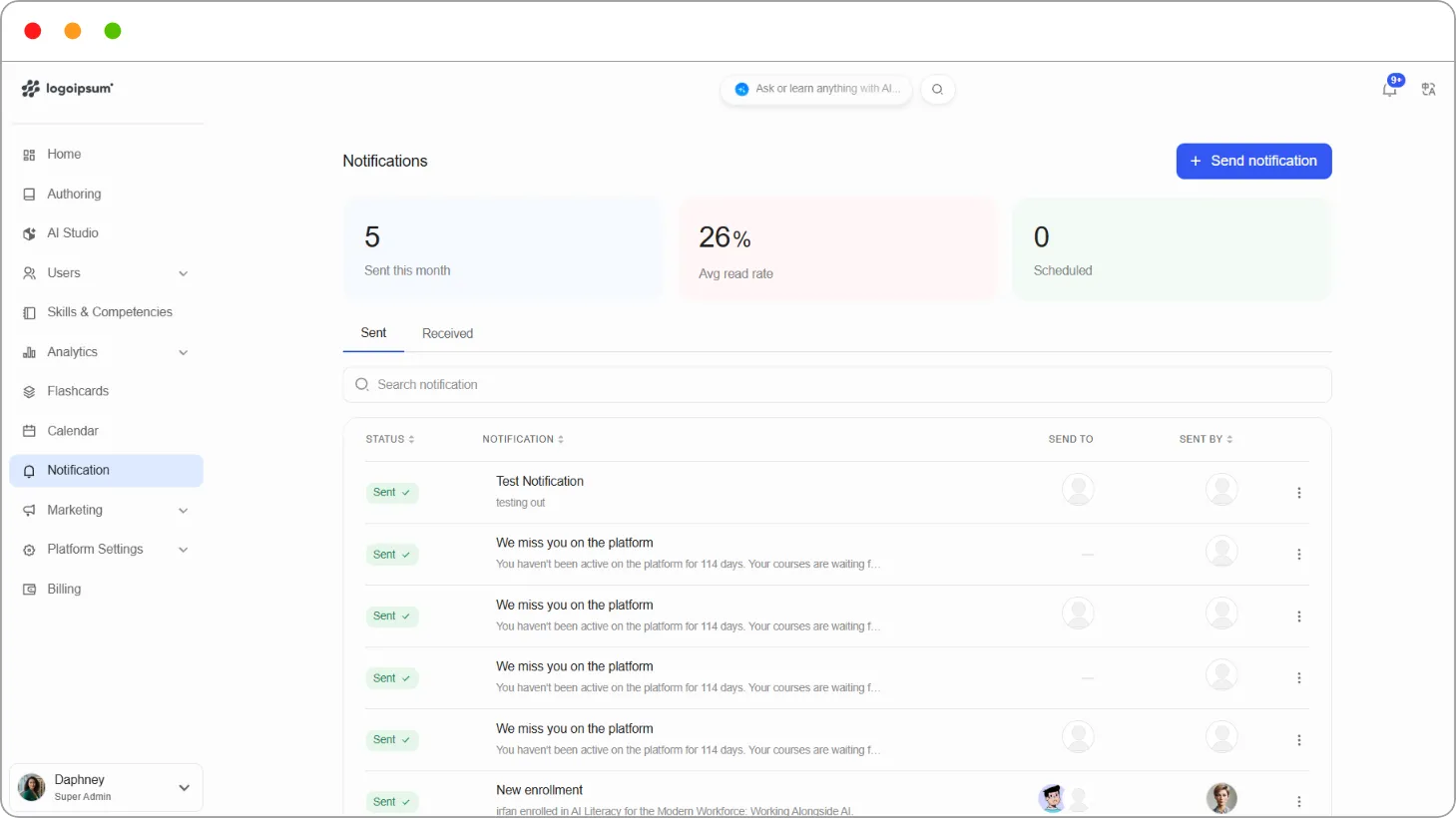This screenshot has height=818, width=1456.
Task: Click the Sent status badge of Test Notification
Action: [391, 493]
